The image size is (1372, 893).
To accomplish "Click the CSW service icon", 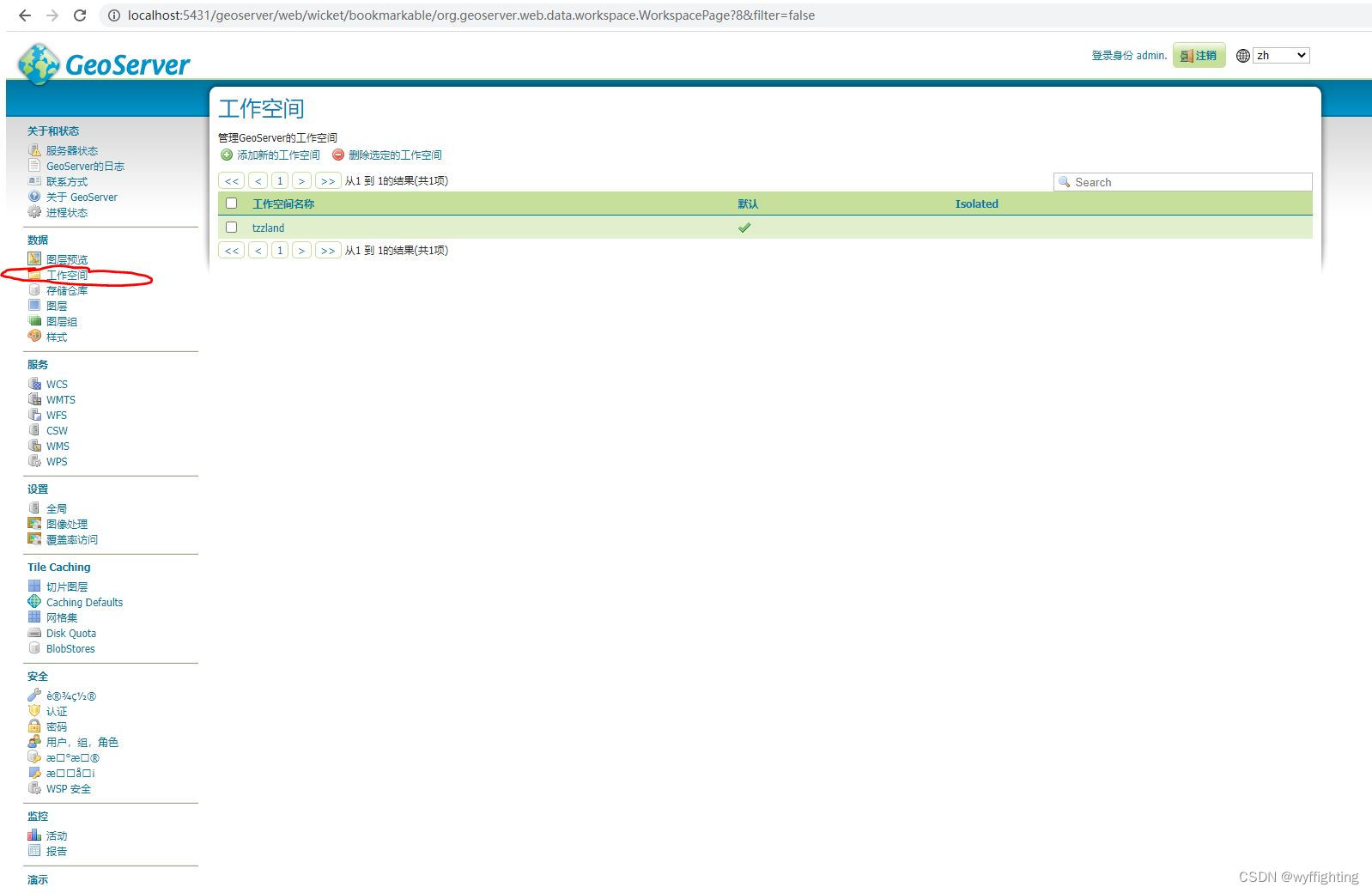I will point(34,430).
